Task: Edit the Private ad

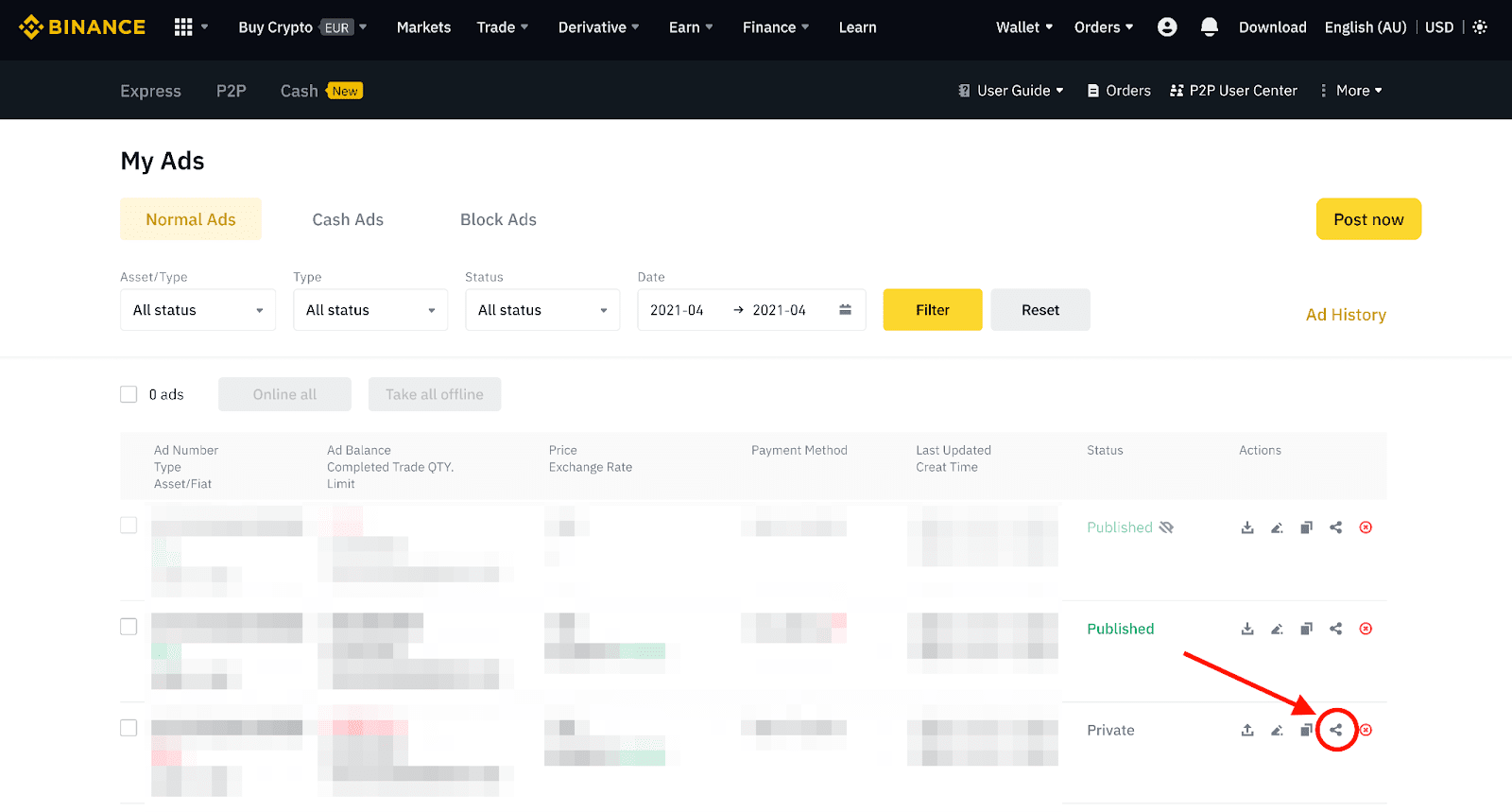Action: [1277, 730]
